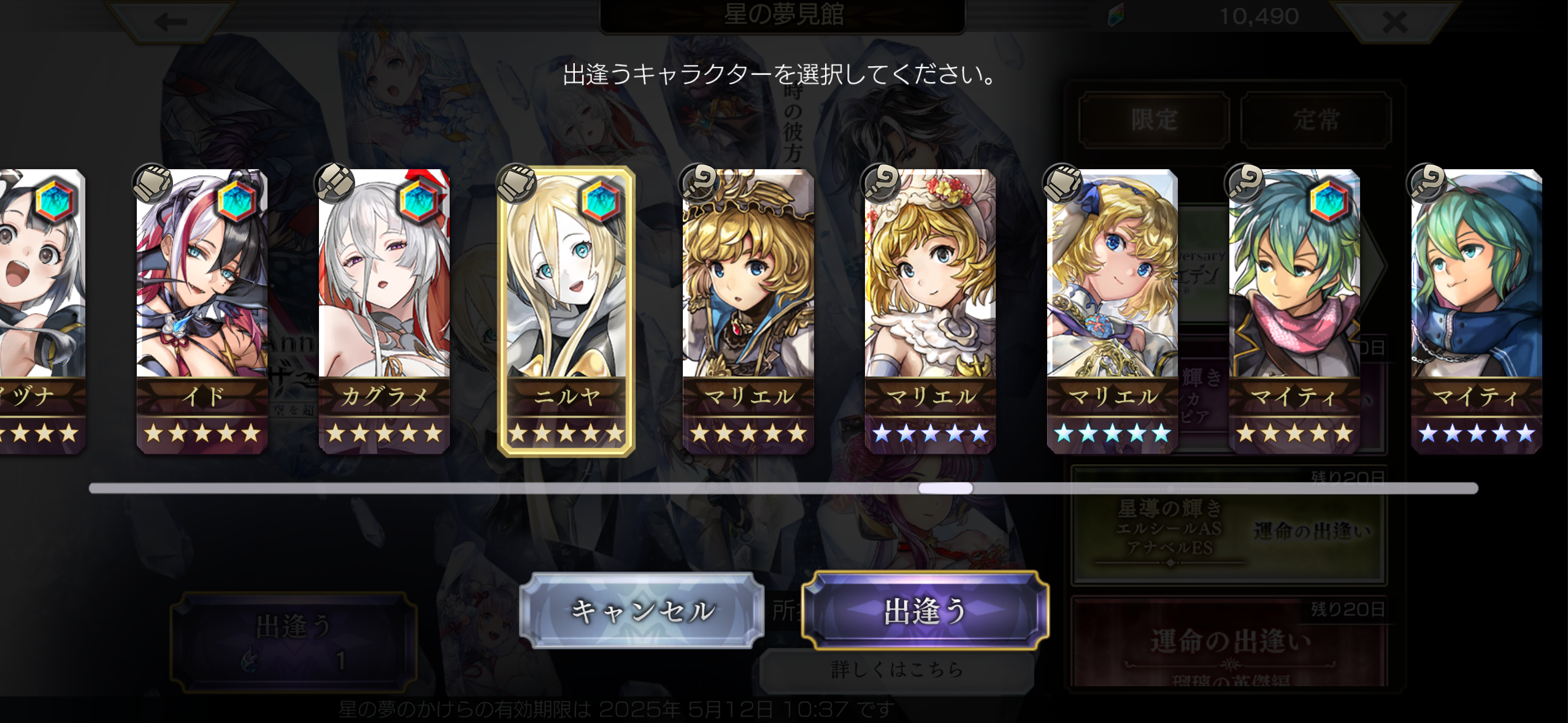The image size is (1568, 723).
Task: Click the キャンセル button
Action: click(x=642, y=611)
